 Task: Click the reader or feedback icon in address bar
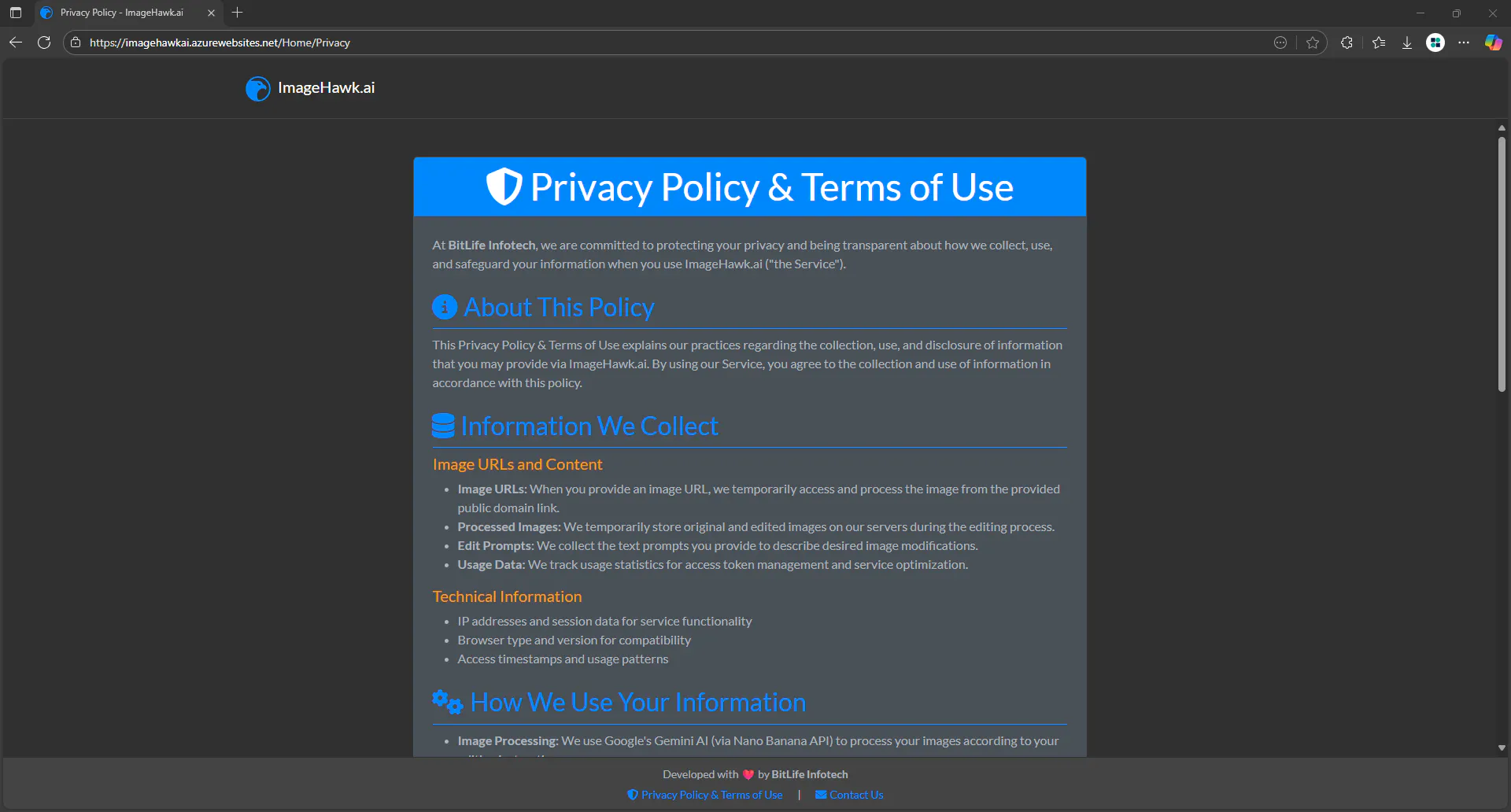pos(1280,42)
